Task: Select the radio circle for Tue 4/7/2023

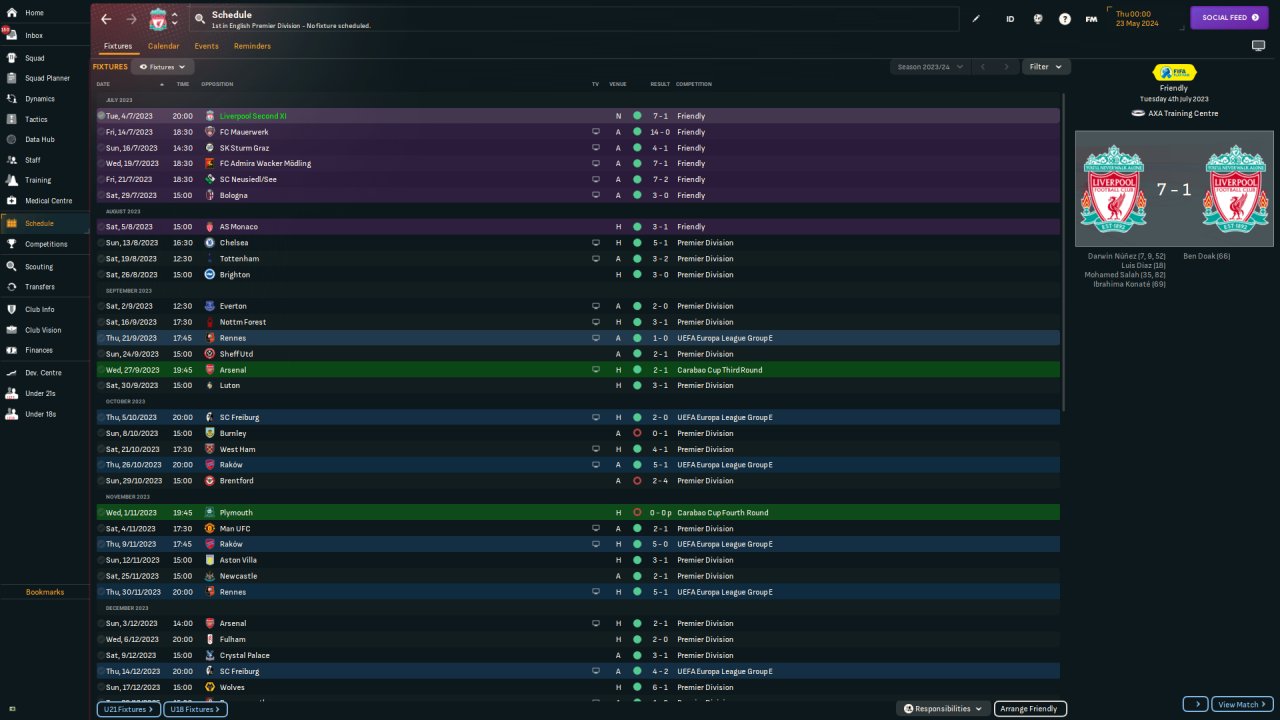Action: tap(101, 116)
